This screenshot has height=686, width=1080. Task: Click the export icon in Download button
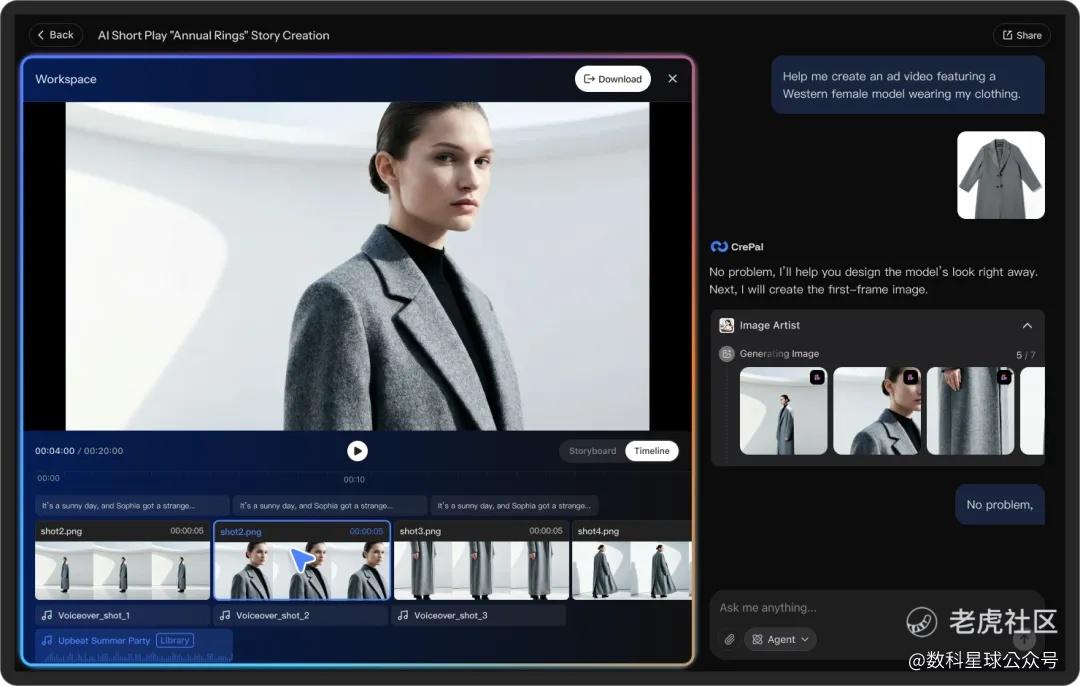click(x=589, y=79)
